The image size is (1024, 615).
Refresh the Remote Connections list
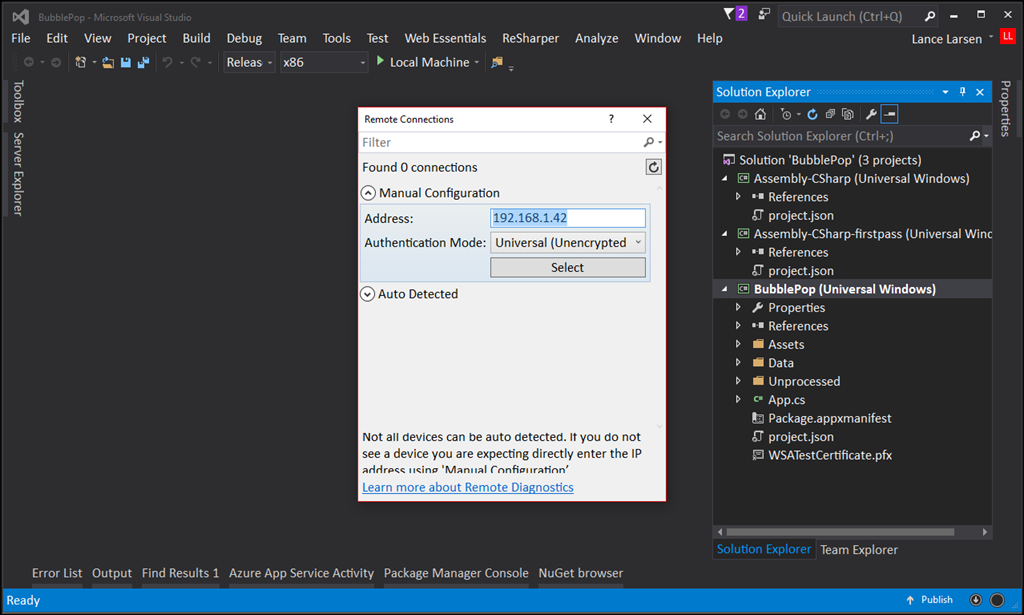tap(653, 167)
